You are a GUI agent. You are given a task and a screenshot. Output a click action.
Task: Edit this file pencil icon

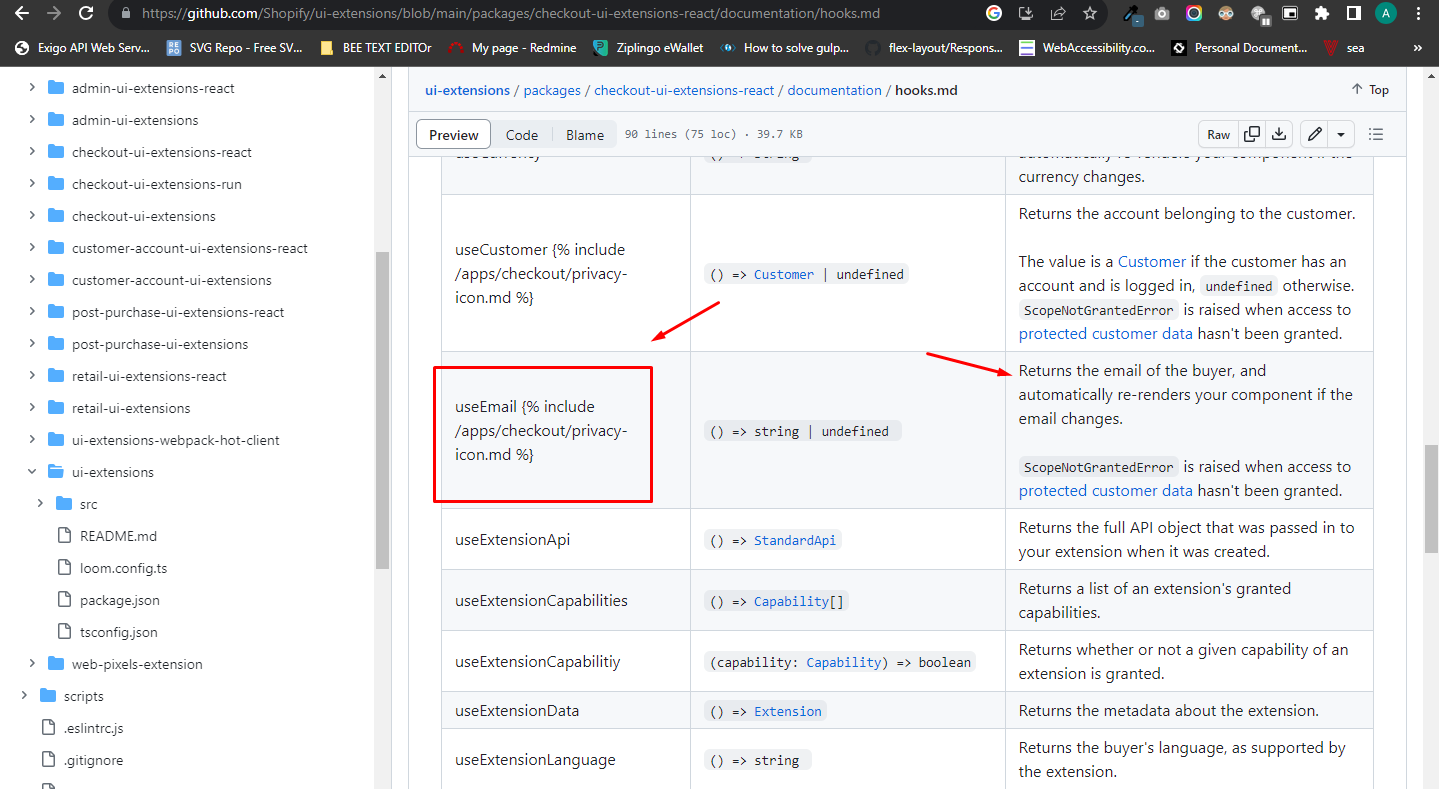1315,134
